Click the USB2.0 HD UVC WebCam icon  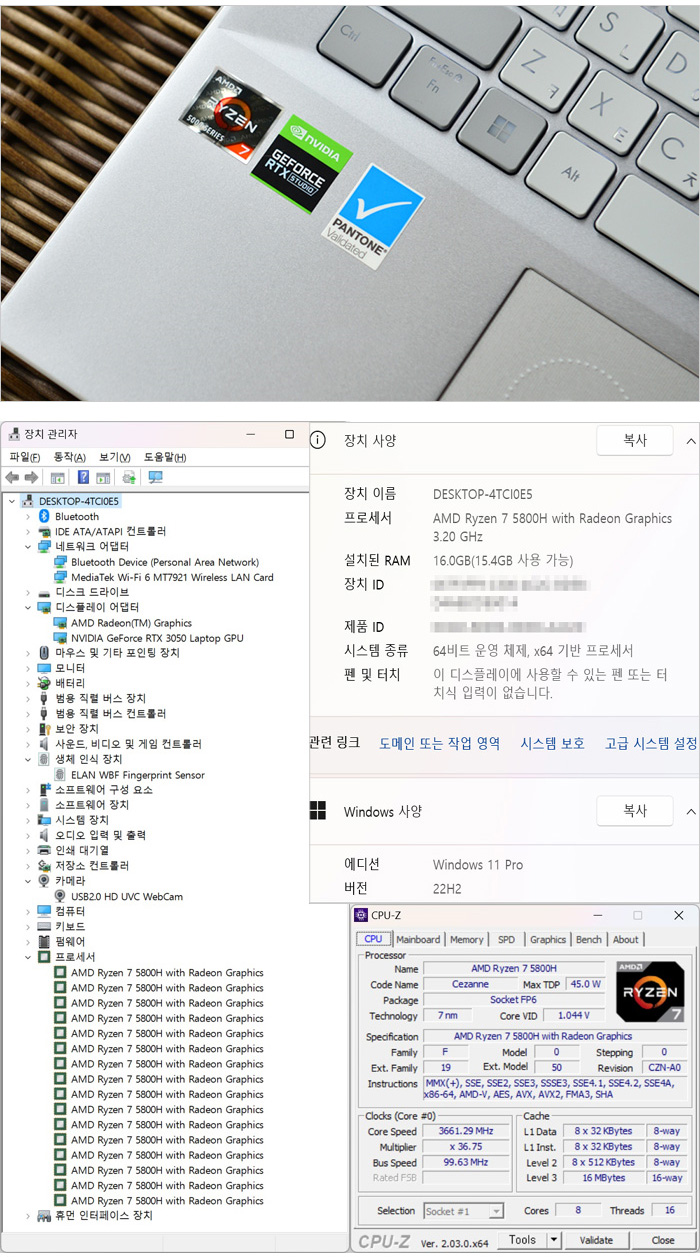click(x=61, y=896)
